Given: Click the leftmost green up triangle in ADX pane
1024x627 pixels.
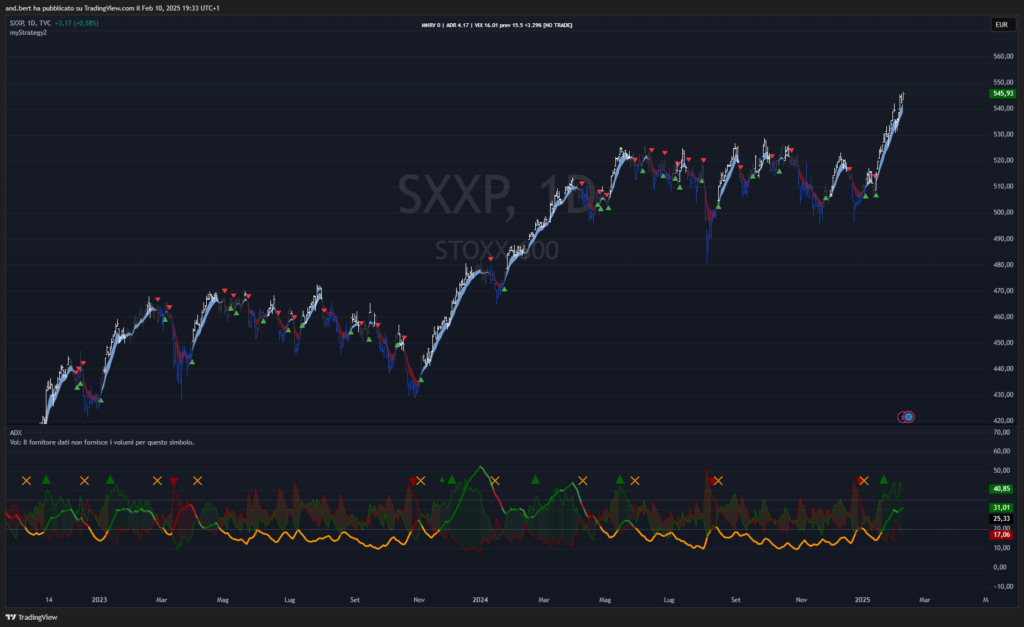Looking at the screenshot, I should pyautogui.click(x=46, y=480).
